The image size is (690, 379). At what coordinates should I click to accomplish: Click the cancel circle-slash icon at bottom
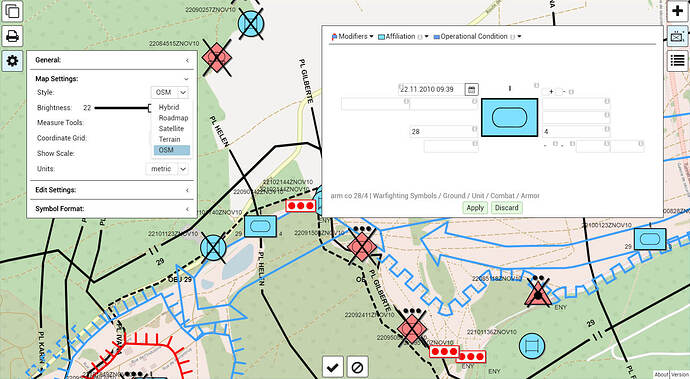click(357, 367)
